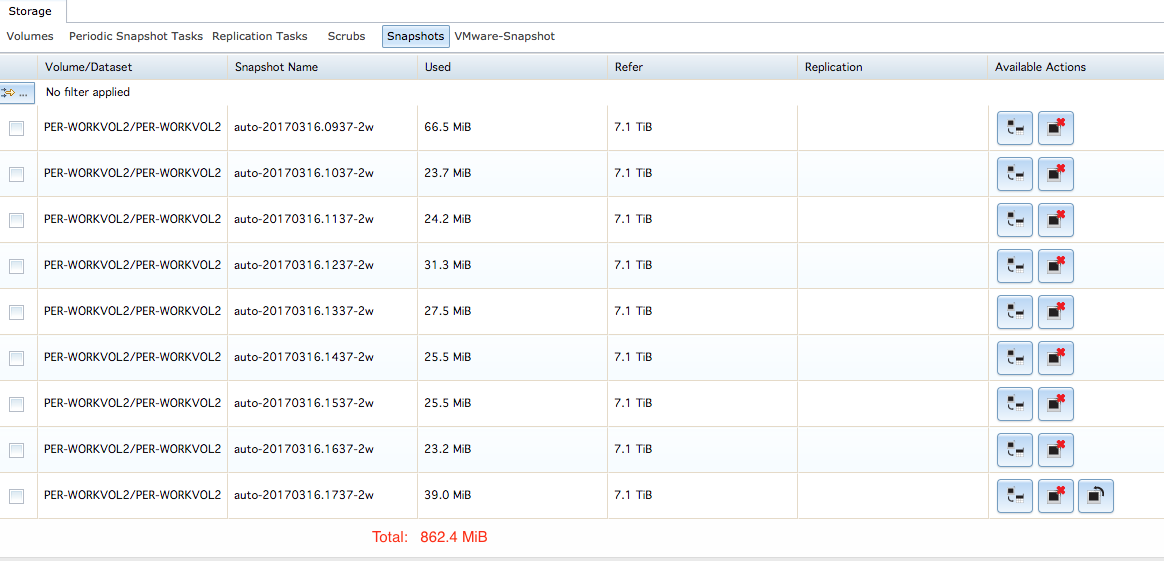1164x561 pixels.
Task: Check the box for auto-20170316.1437-2w
Action: click(16, 358)
